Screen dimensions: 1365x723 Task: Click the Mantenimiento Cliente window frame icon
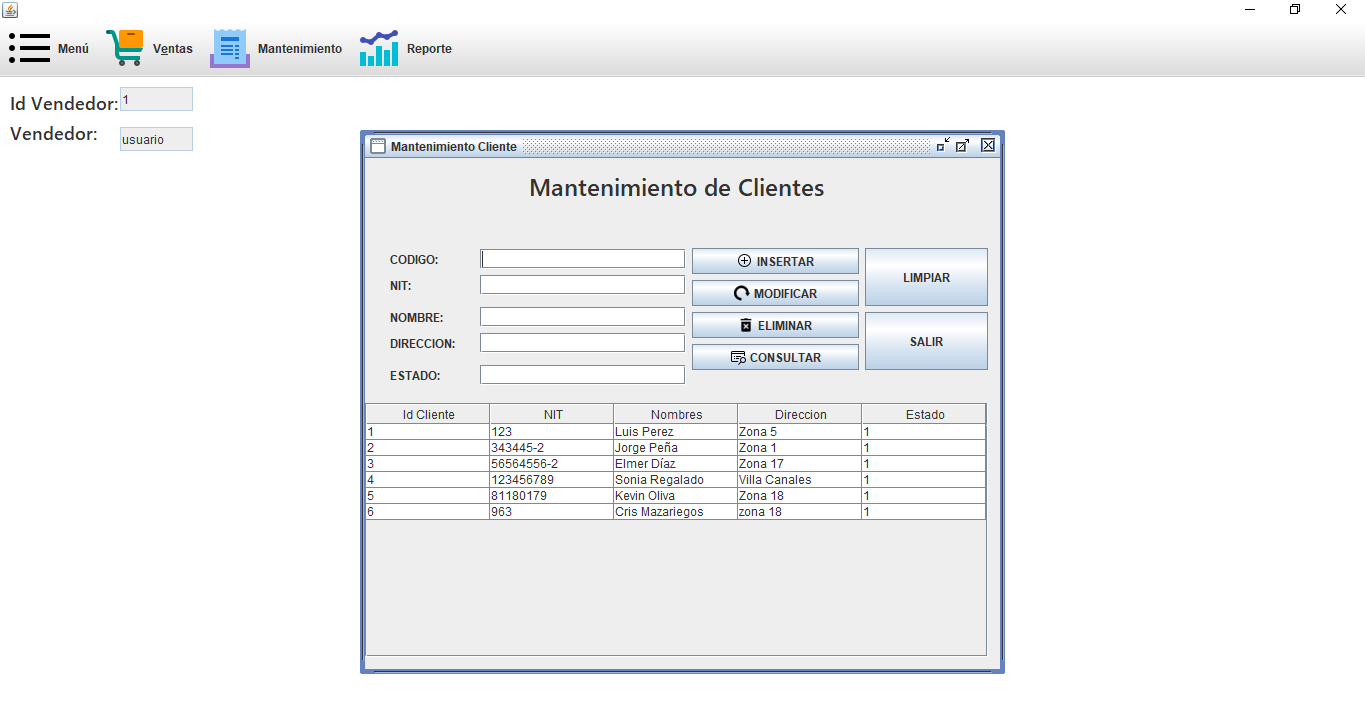pyautogui.click(x=377, y=145)
